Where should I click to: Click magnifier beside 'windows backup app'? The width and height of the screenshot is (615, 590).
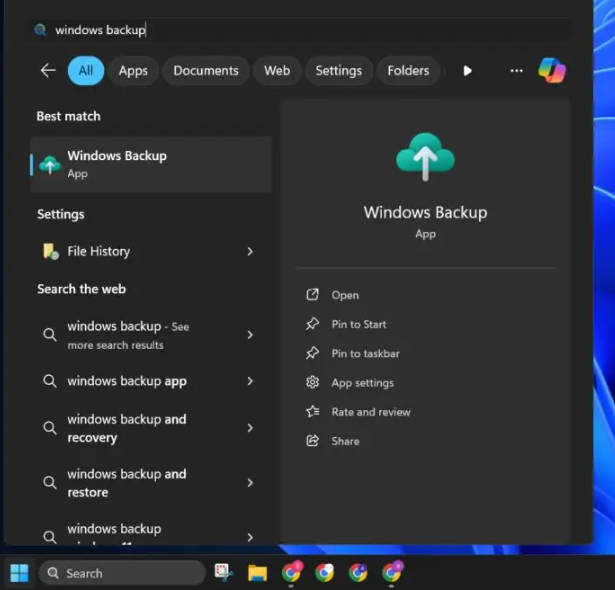point(49,381)
